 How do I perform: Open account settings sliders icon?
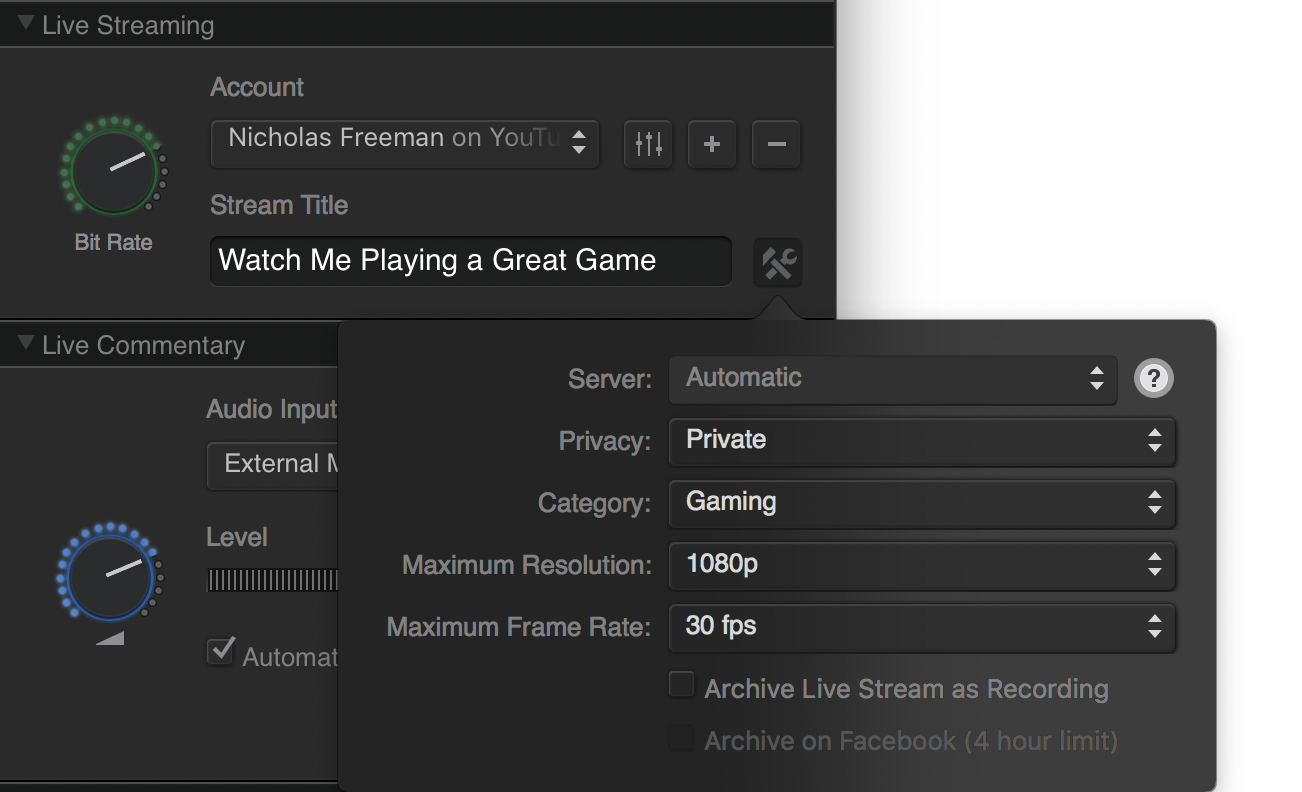648,144
